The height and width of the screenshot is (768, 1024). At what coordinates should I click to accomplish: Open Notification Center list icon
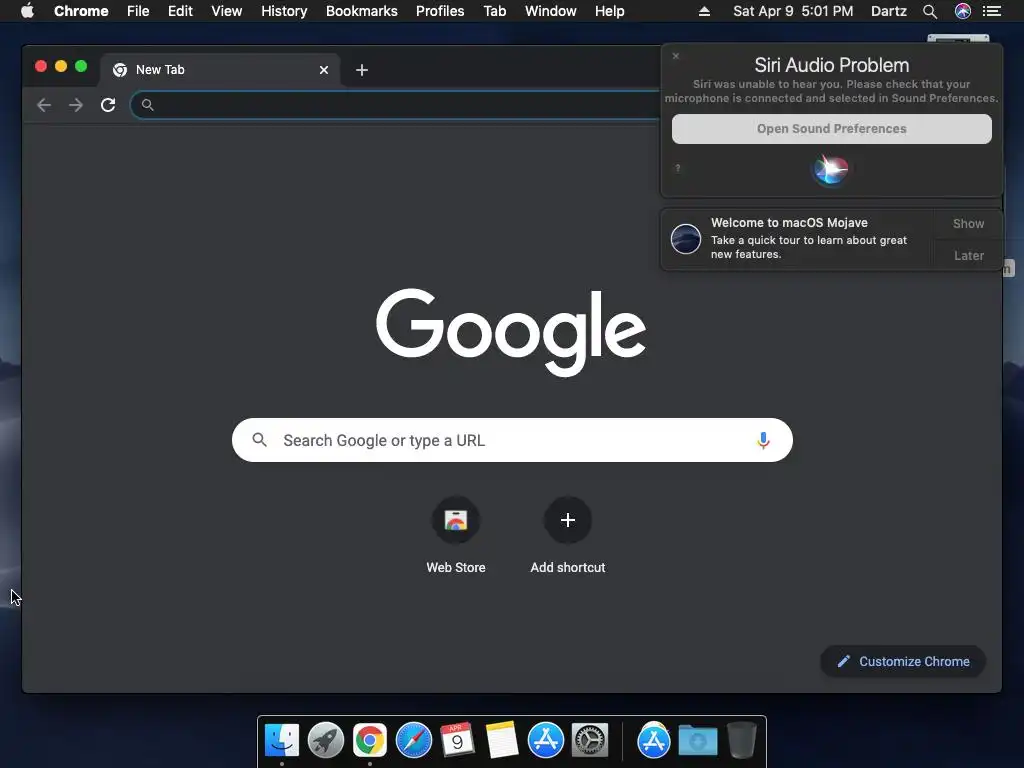tap(992, 11)
